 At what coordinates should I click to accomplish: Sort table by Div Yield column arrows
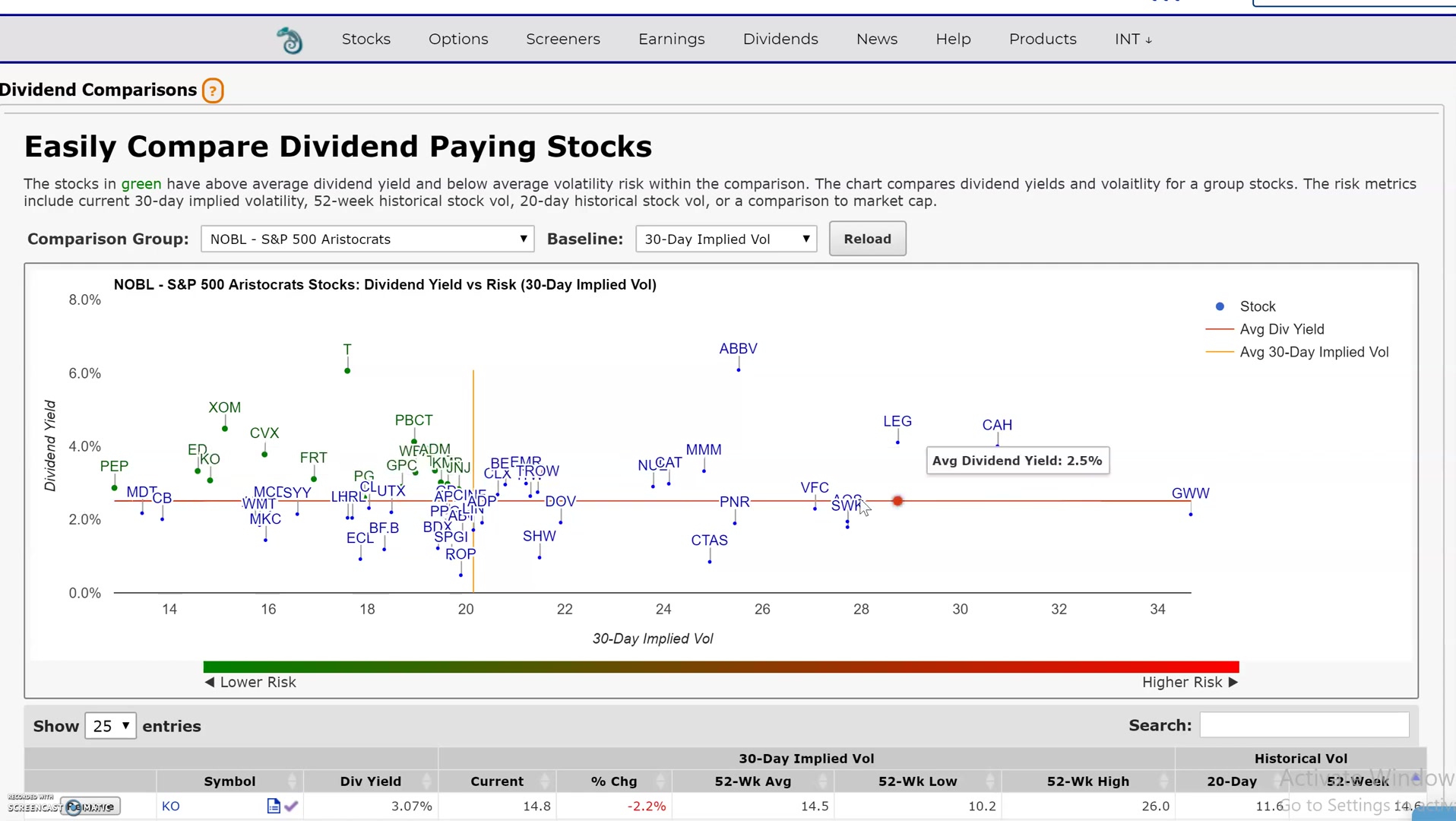coord(426,781)
